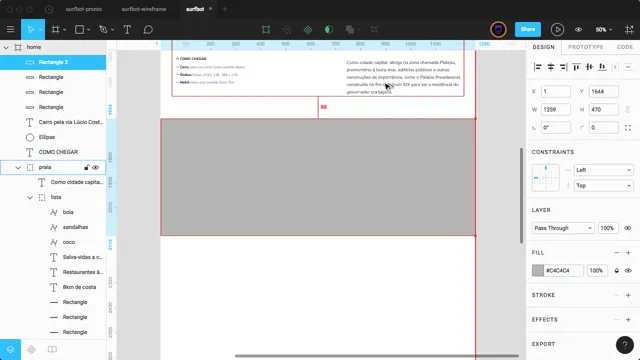Image resolution: width=640 pixels, height=360 pixels.
Task: Open the Assets components icon
Action: pyautogui.click(x=31, y=349)
